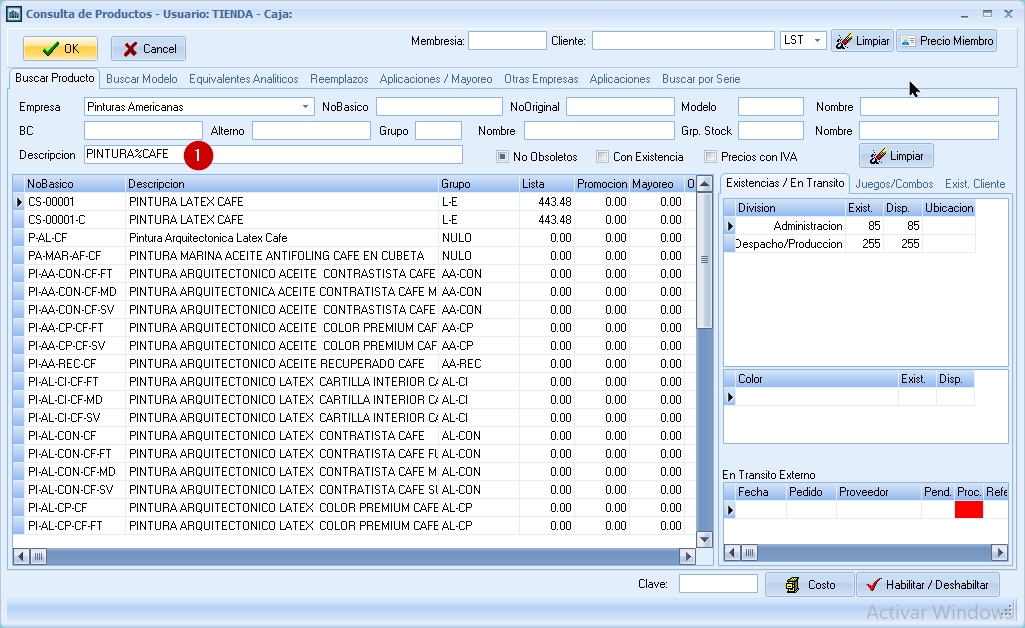Image resolution: width=1025 pixels, height=628 pixels.
Task: Click Habilitar / Deshabilitar checkmark button
Action: click(927, 585)
